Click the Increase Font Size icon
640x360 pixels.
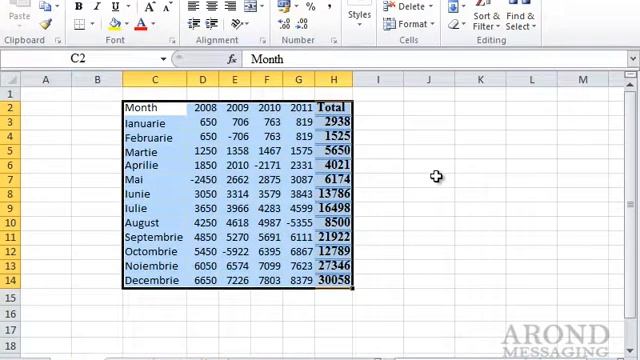pyautogui.click(x=149, y=7)
